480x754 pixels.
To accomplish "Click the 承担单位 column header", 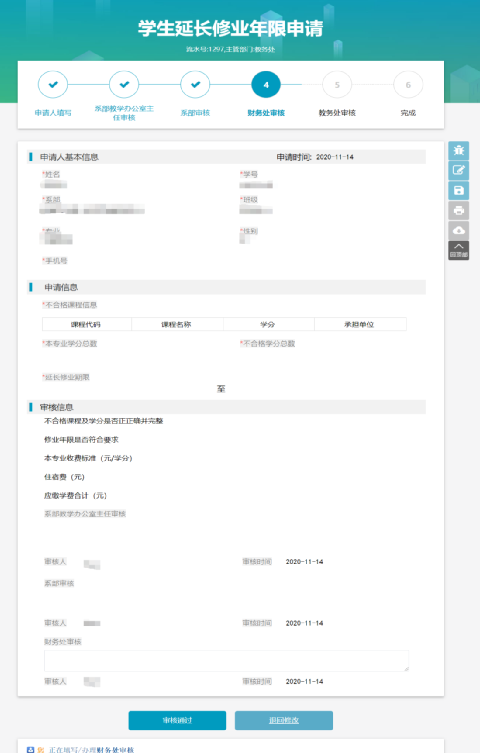I will (x=360, y=324).
